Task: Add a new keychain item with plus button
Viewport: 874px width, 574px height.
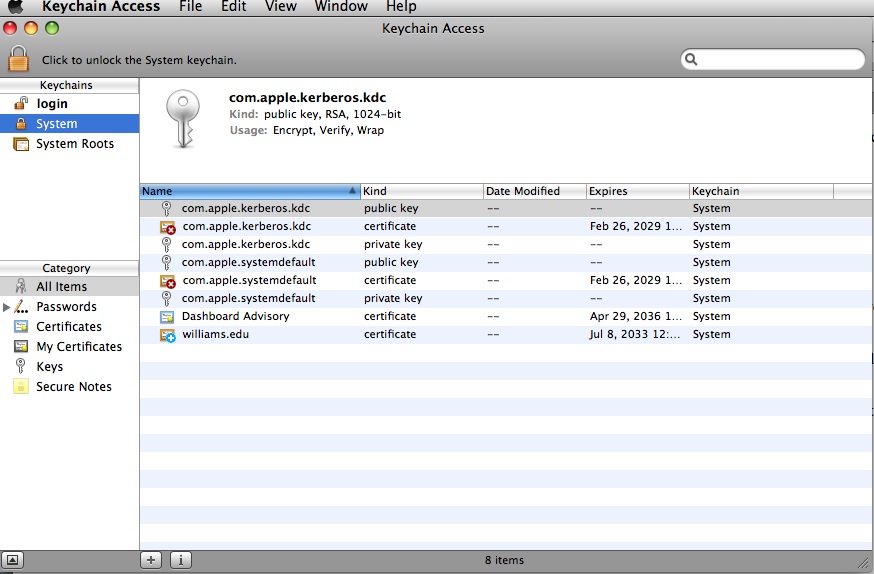Action: [150, 560]
